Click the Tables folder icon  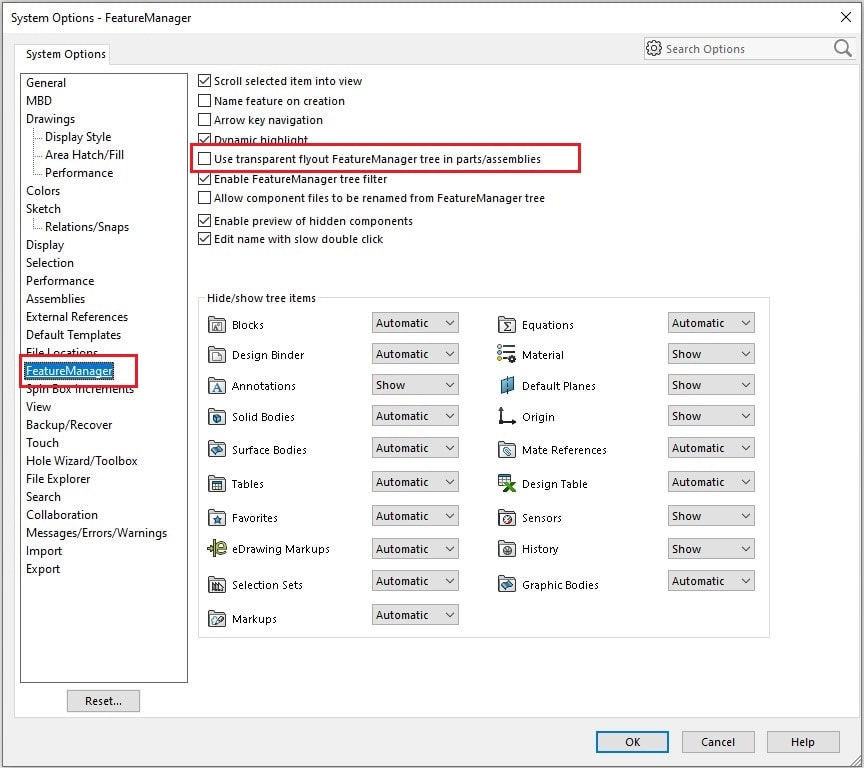pyautogui.click(x=217, y=484)
